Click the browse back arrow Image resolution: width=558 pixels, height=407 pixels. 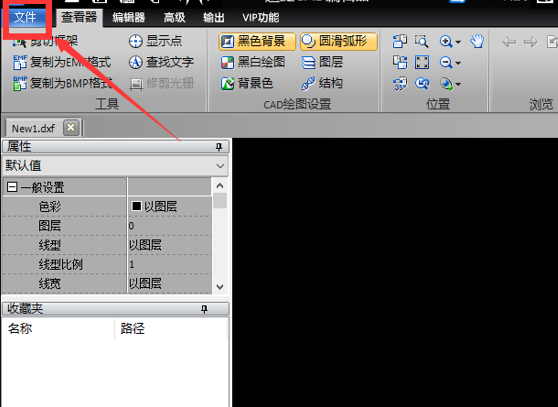509,42
